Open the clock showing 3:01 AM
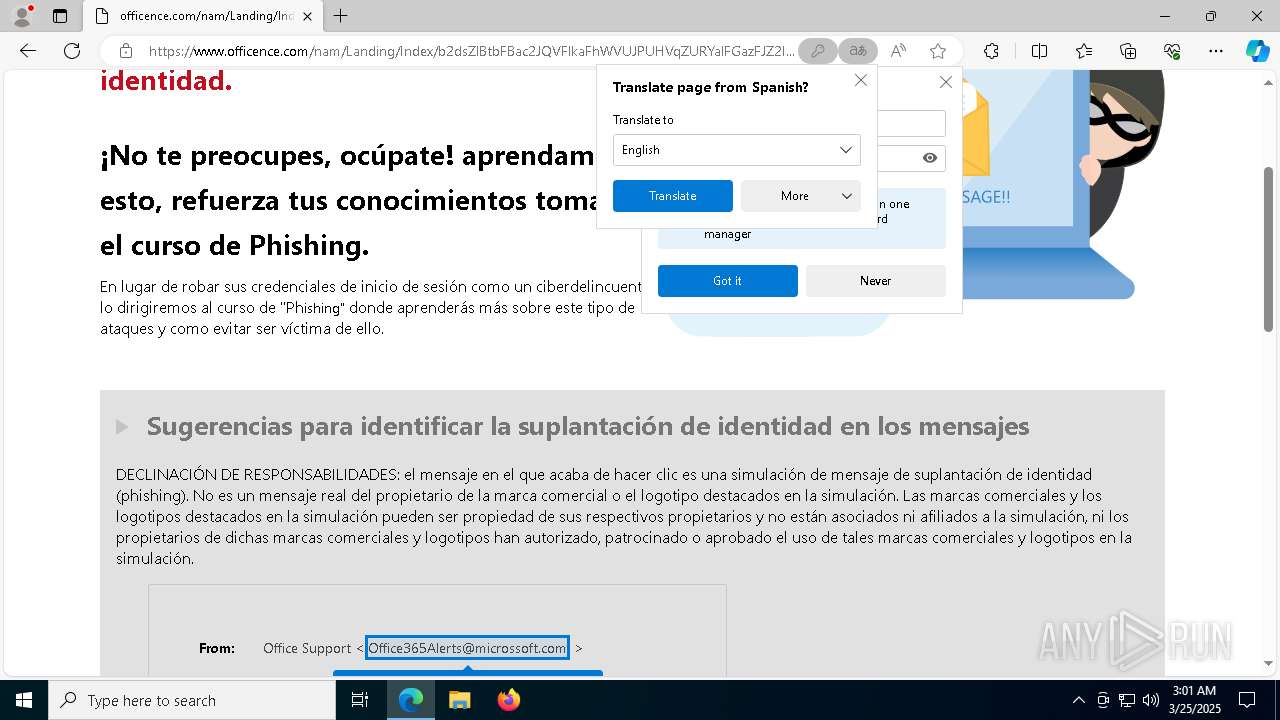 [1194, 700]
